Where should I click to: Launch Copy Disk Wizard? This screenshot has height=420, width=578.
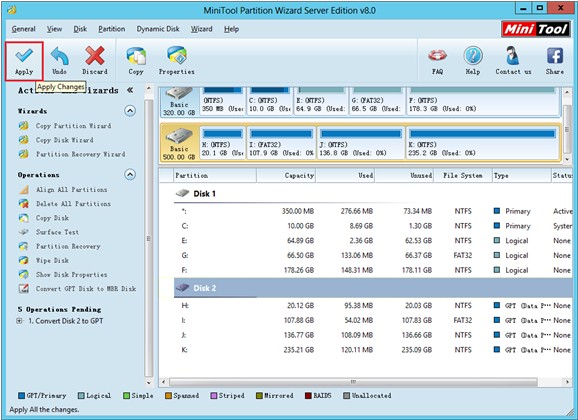click(x=65, y=140)
